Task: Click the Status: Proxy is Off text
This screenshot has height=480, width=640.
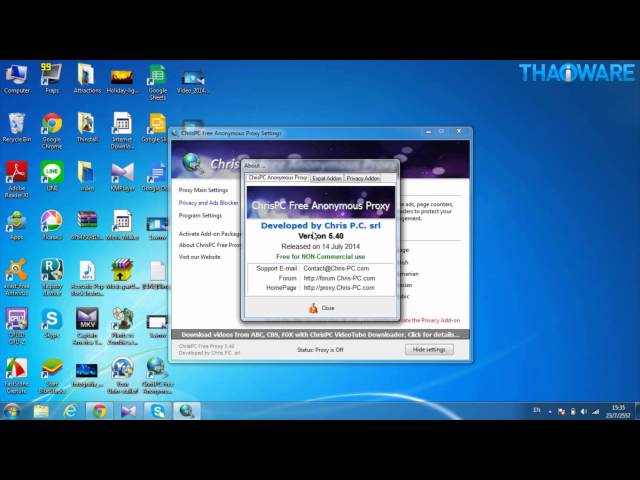Action: click(x=320, y=350)
